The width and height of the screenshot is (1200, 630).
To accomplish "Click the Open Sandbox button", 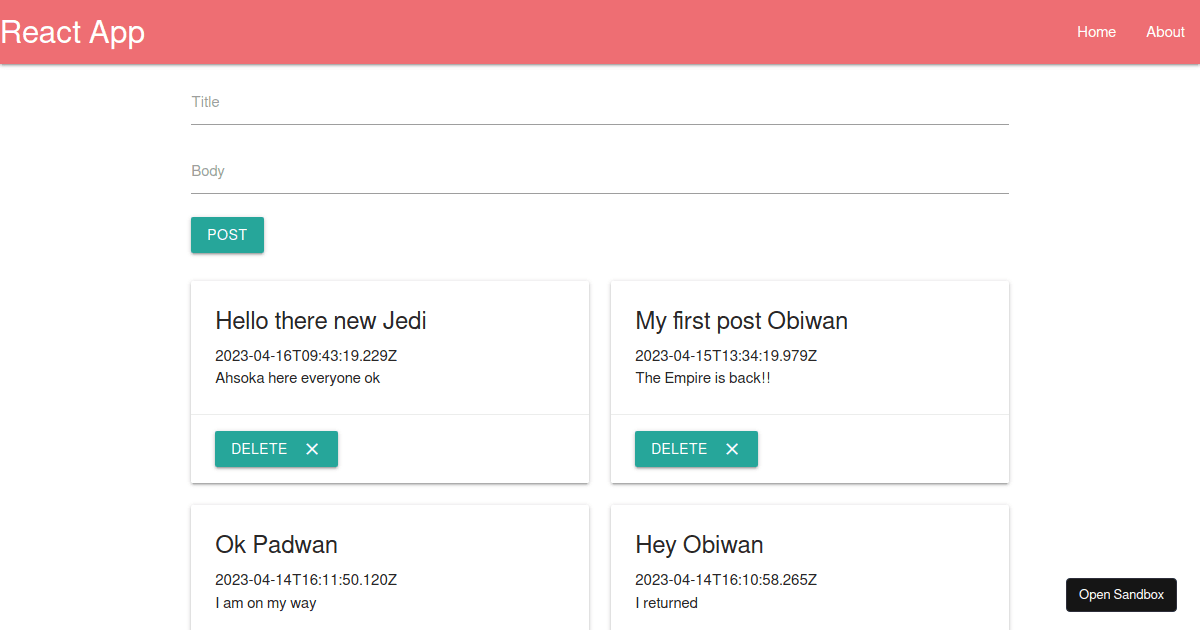I will point(1121,594).
